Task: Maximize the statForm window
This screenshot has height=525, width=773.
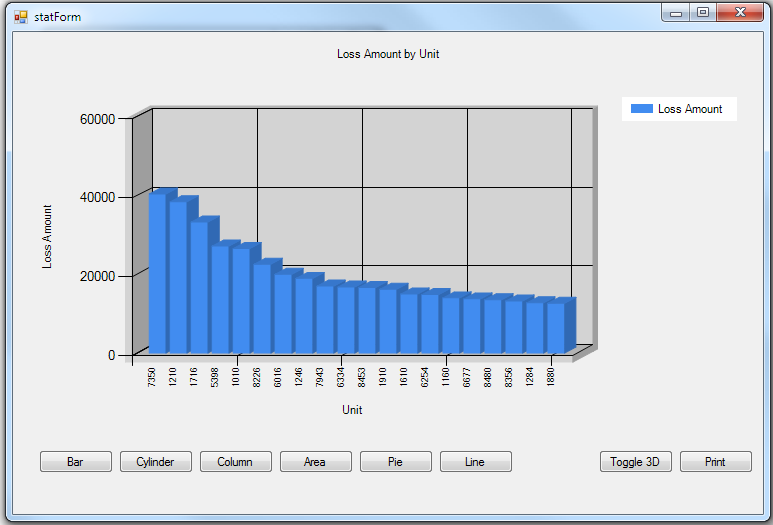Action: click(x=703, y=12)
